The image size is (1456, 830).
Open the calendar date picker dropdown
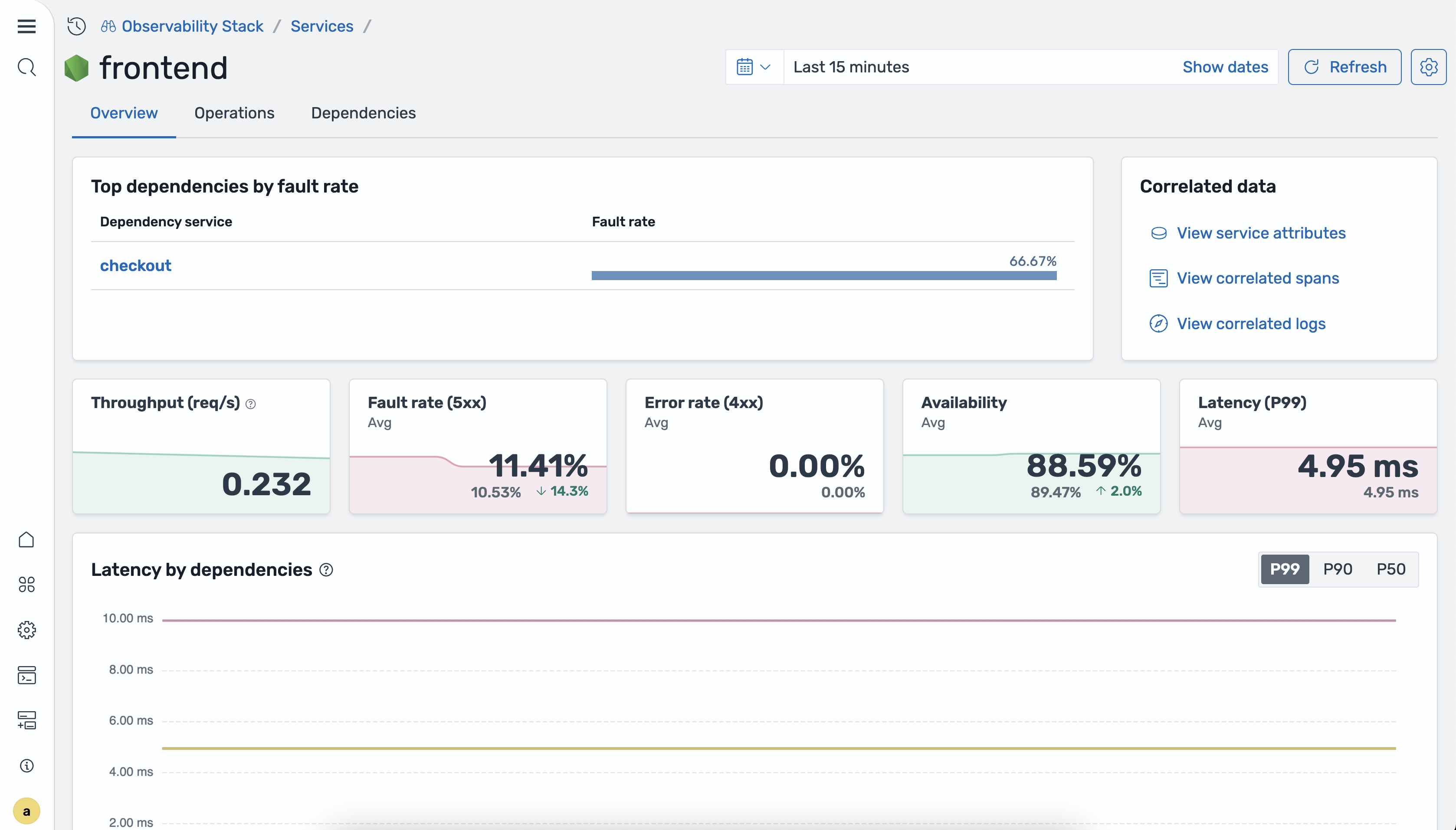point(754,67)
